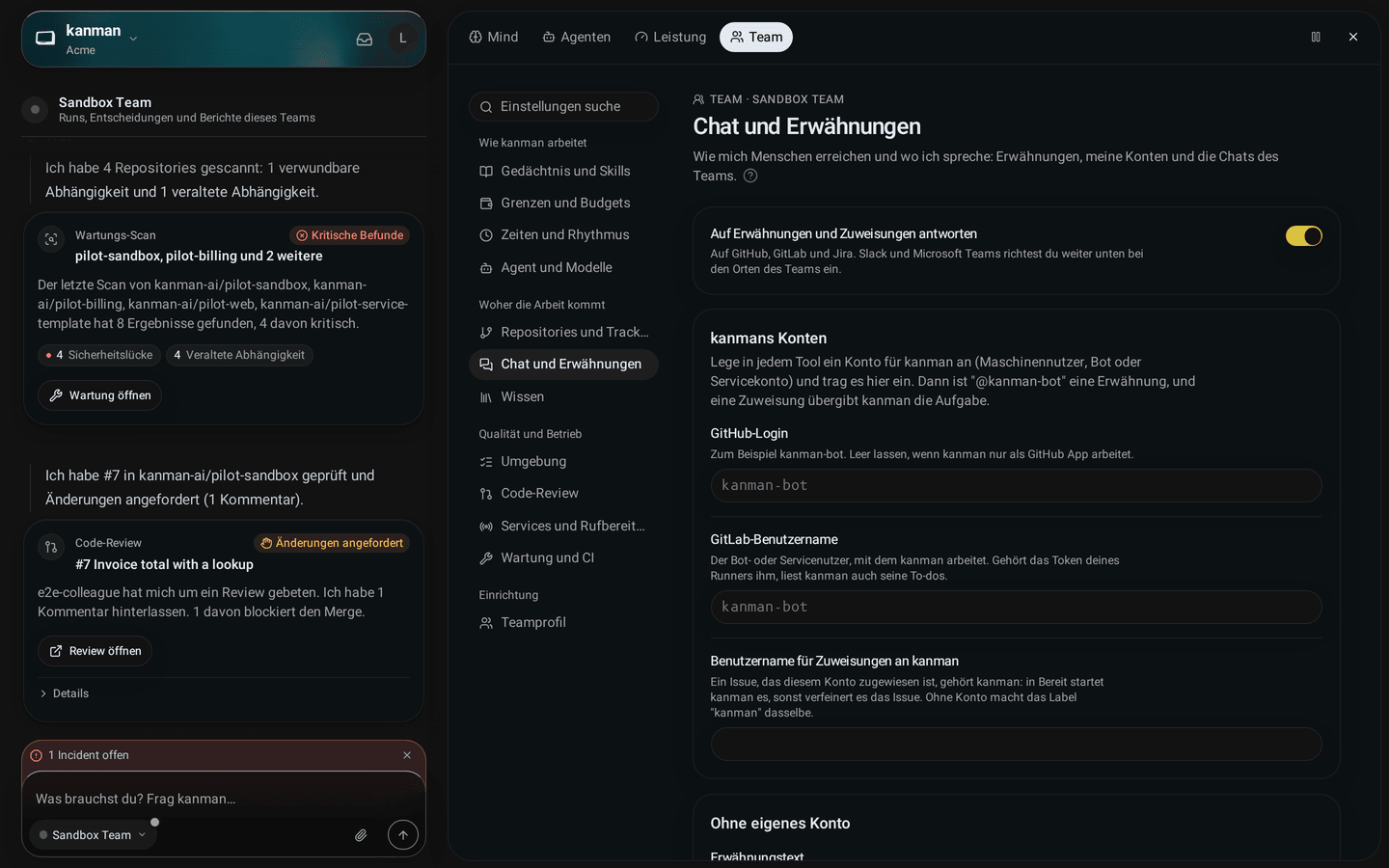This screenshot has width=1389, height=868.
Task: Click the 4 Sicherheitslücke chip
Action: point(99,355)
